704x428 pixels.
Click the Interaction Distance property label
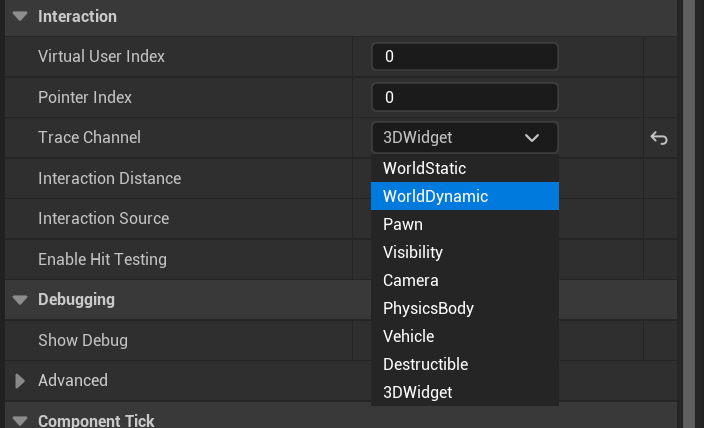(110, 179)
